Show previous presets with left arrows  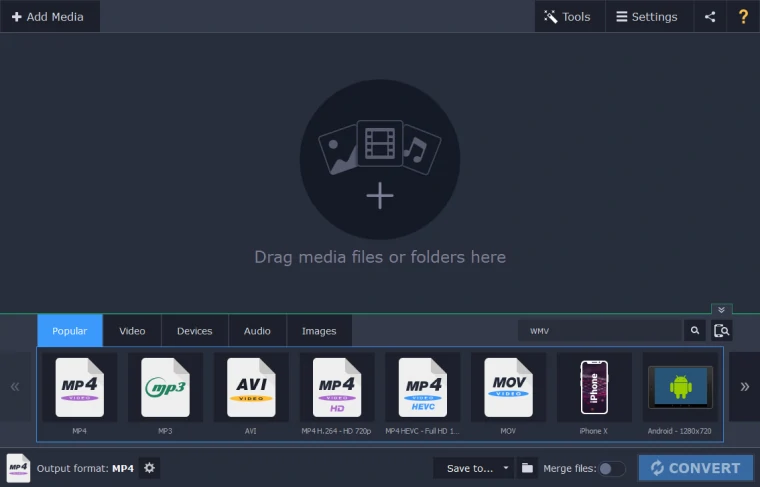(x=15, y=386)
